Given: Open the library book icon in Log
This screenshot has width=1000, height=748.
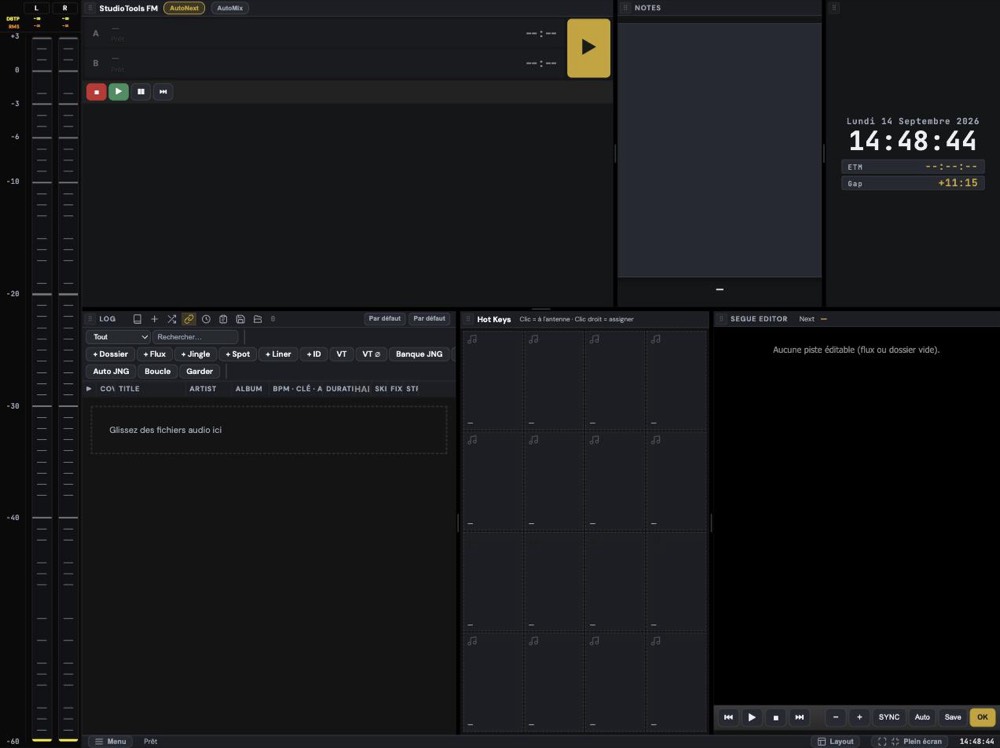Looking at the screenshot, I should [x=137, y=319].
